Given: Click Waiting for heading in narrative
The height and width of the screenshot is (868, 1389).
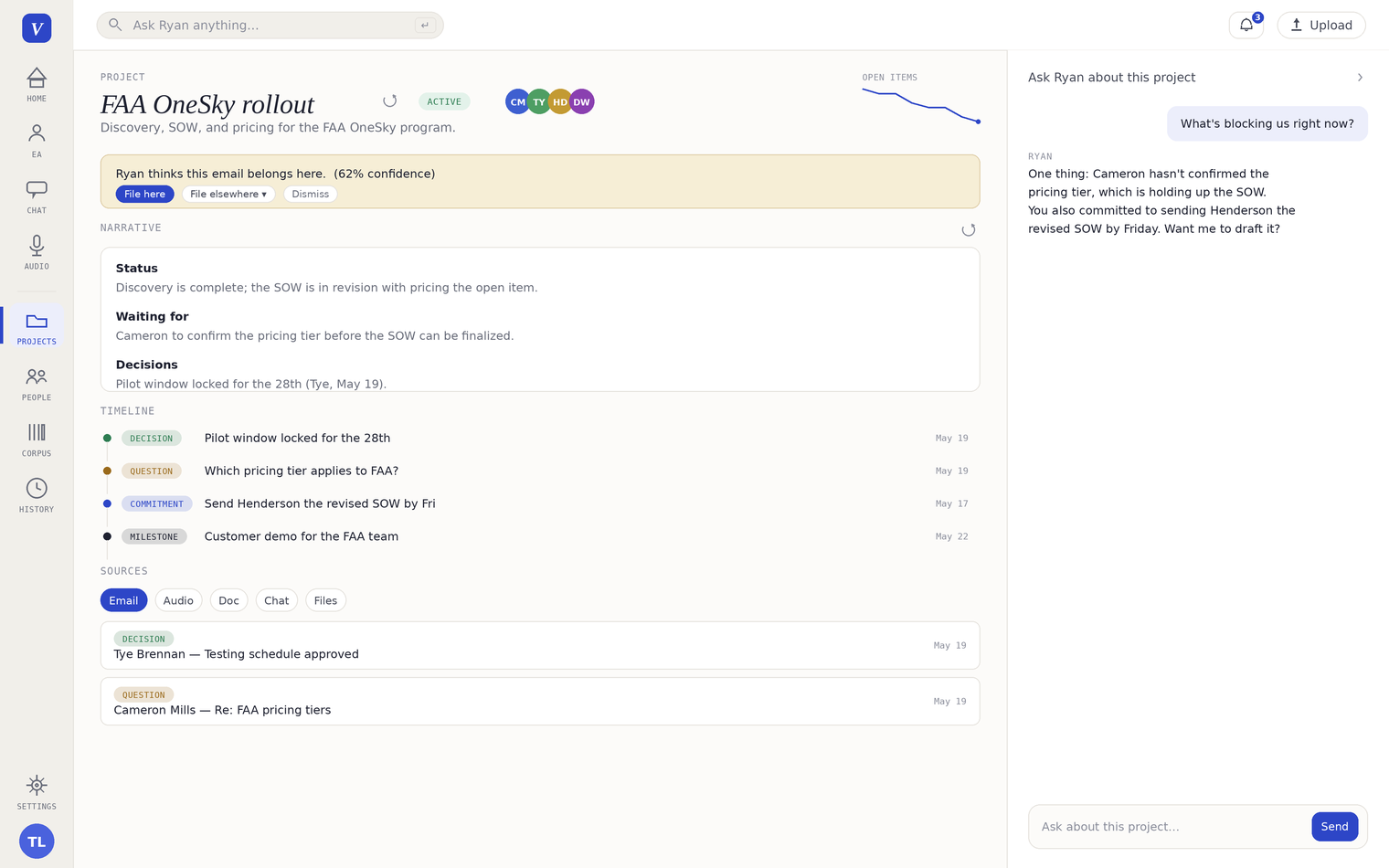Looking at the screenshot, I should pyautogui.click(x=153, y=317).
